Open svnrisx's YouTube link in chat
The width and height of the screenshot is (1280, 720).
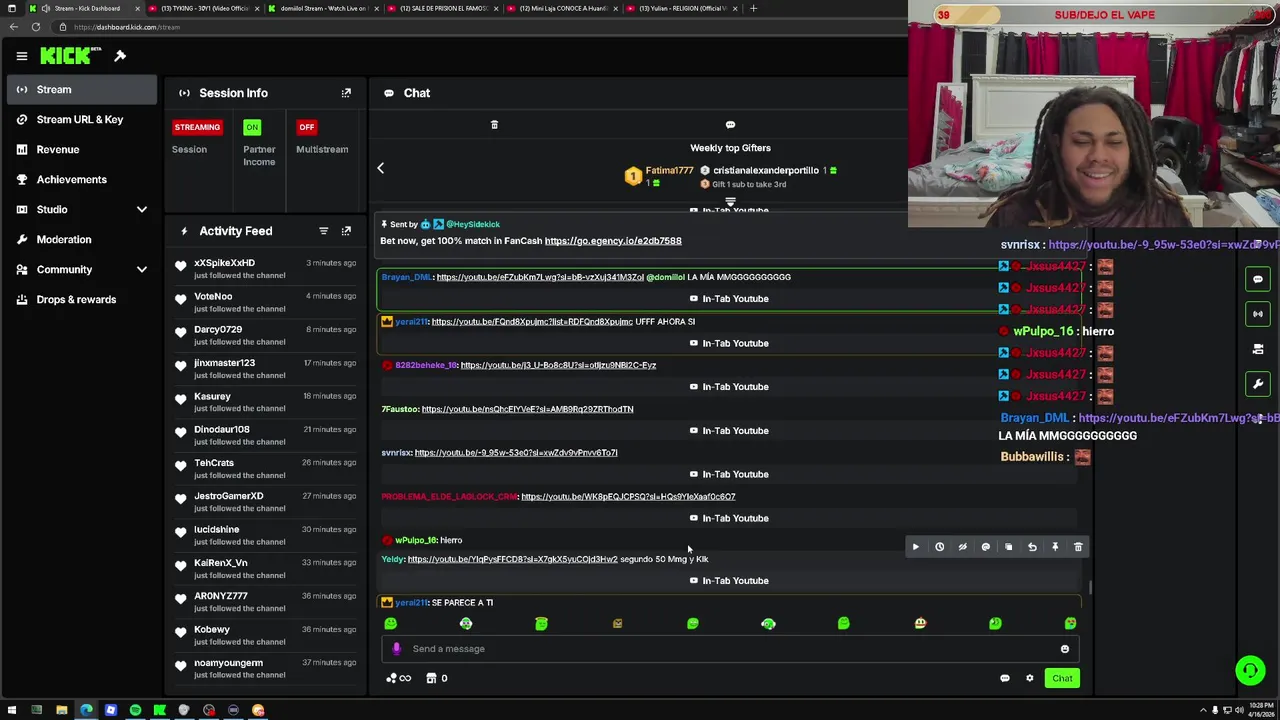pos(516,453)
